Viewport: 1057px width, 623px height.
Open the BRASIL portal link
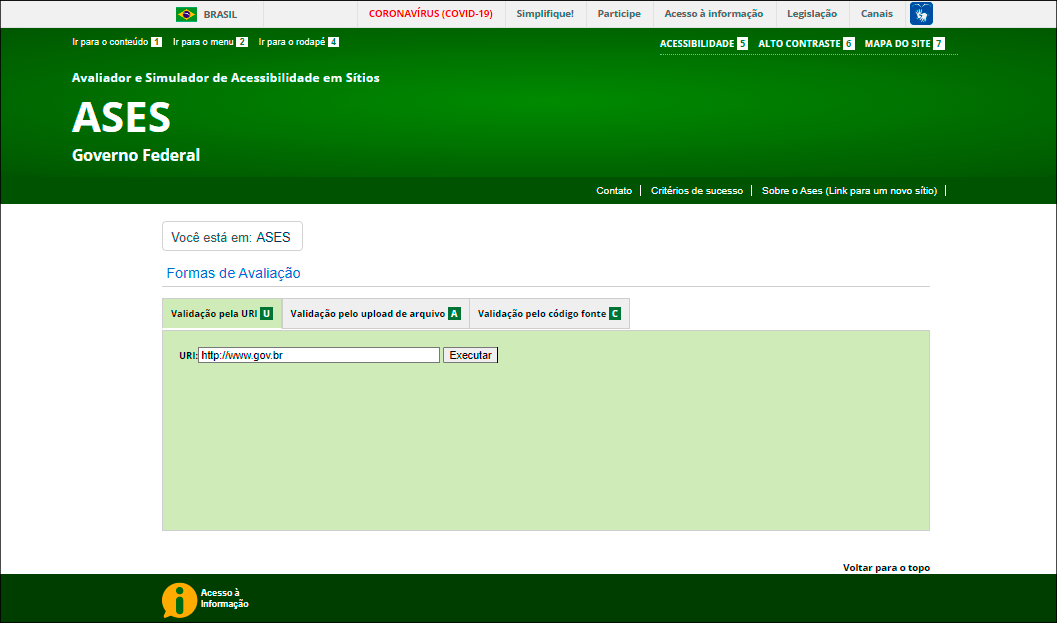220,14
